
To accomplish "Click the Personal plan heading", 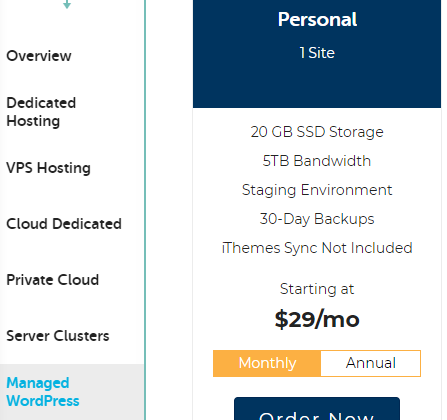I will 317,19.
